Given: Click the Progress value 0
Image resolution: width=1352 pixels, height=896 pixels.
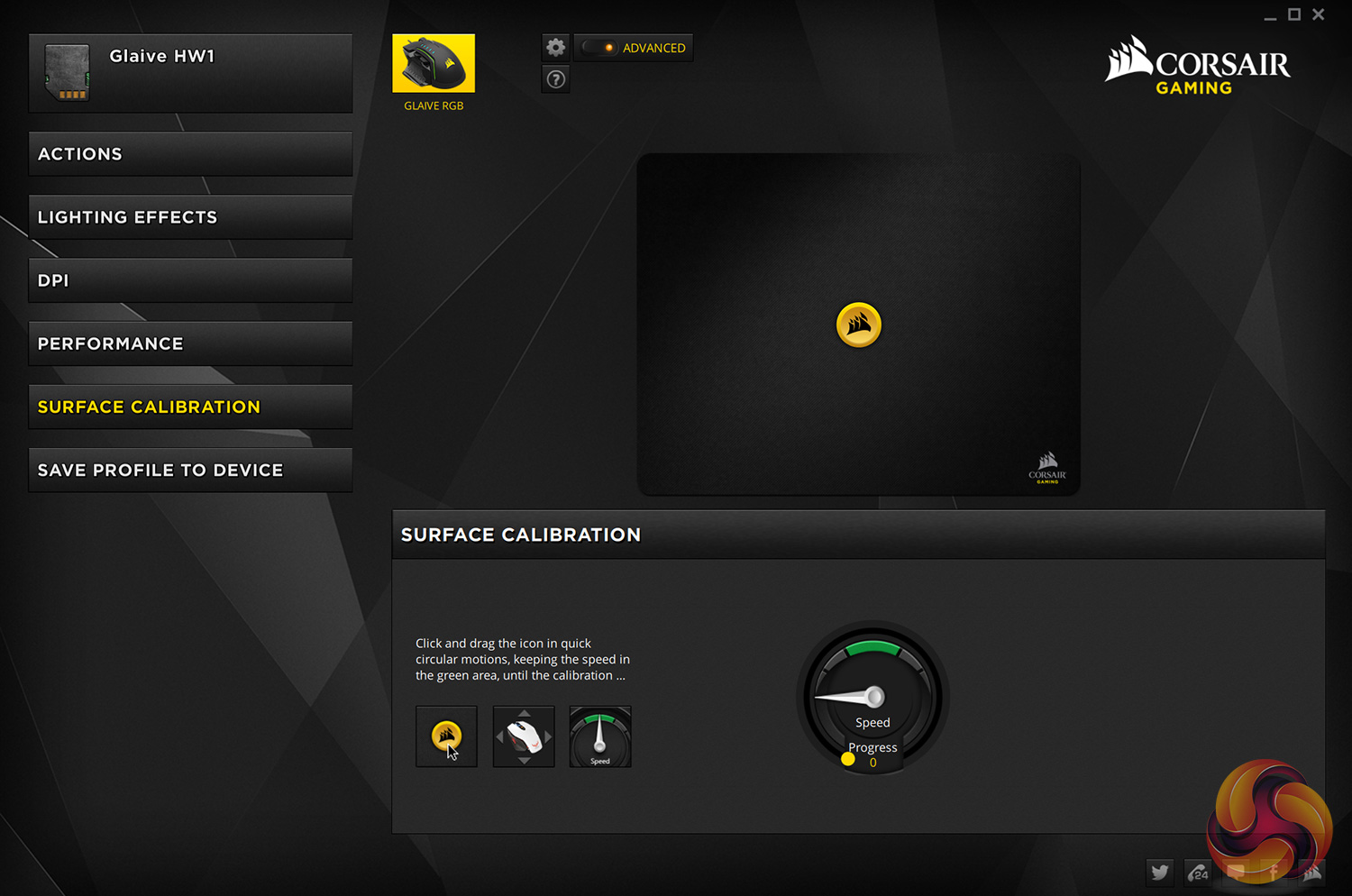Looking at the screenshot, I should click(872, 763).
